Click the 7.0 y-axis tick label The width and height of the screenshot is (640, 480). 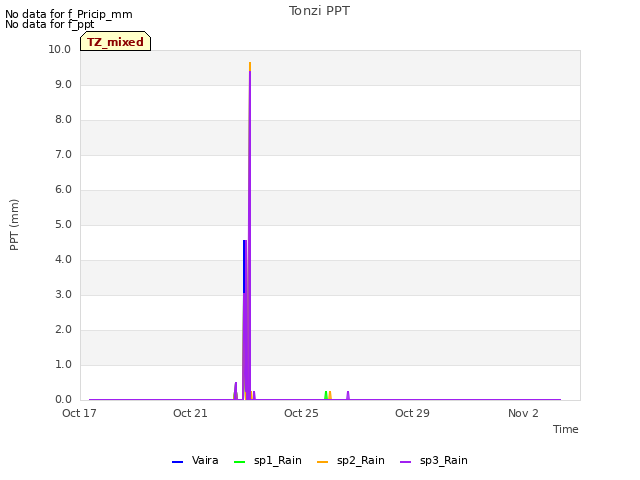tap(63, 155)
